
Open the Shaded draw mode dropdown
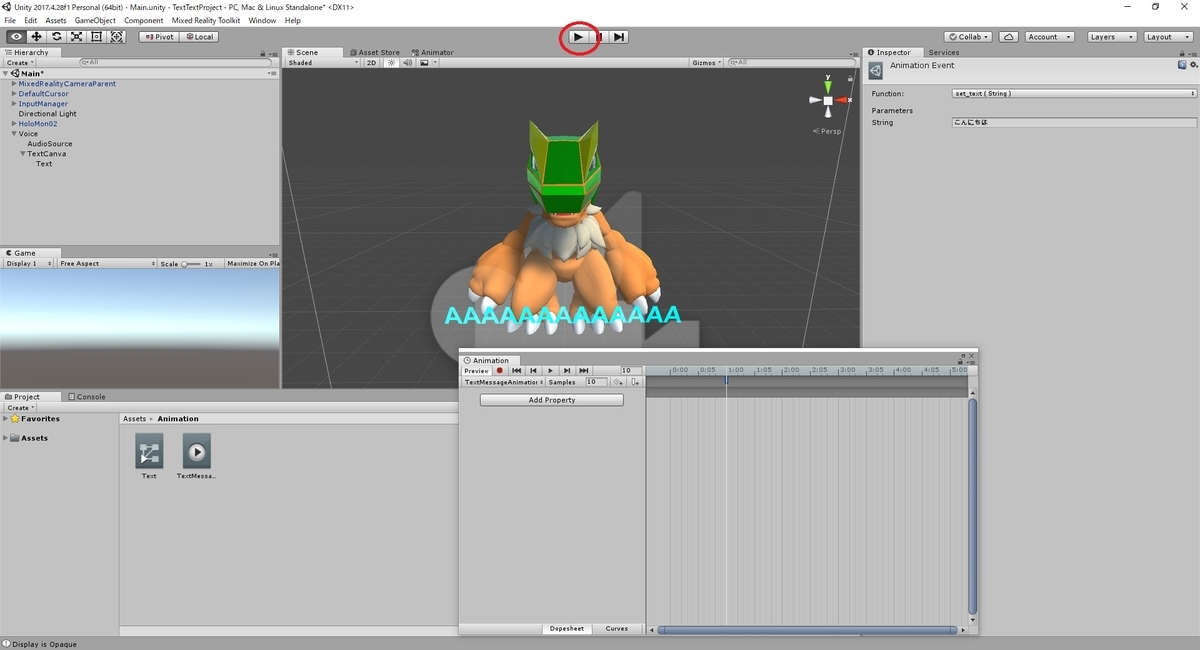click(x=323, y=63)
